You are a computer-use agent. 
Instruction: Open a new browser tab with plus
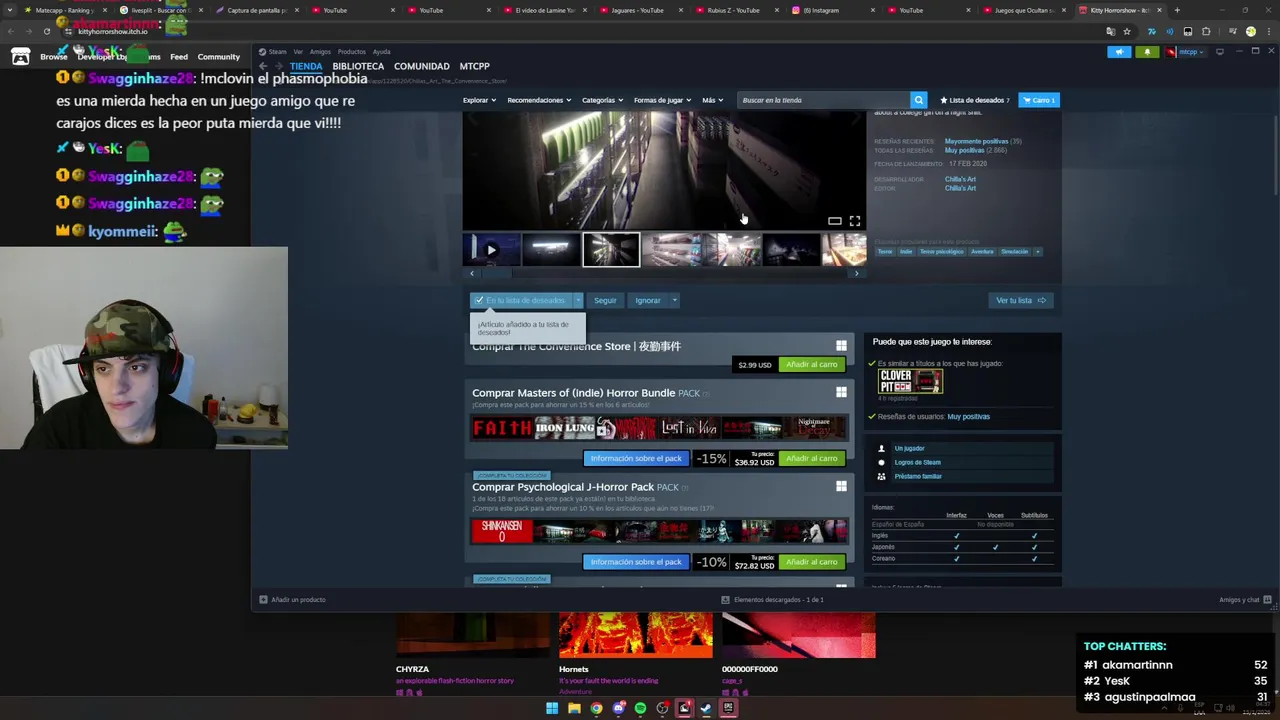pyautogui.click(x=1177, y=10)
